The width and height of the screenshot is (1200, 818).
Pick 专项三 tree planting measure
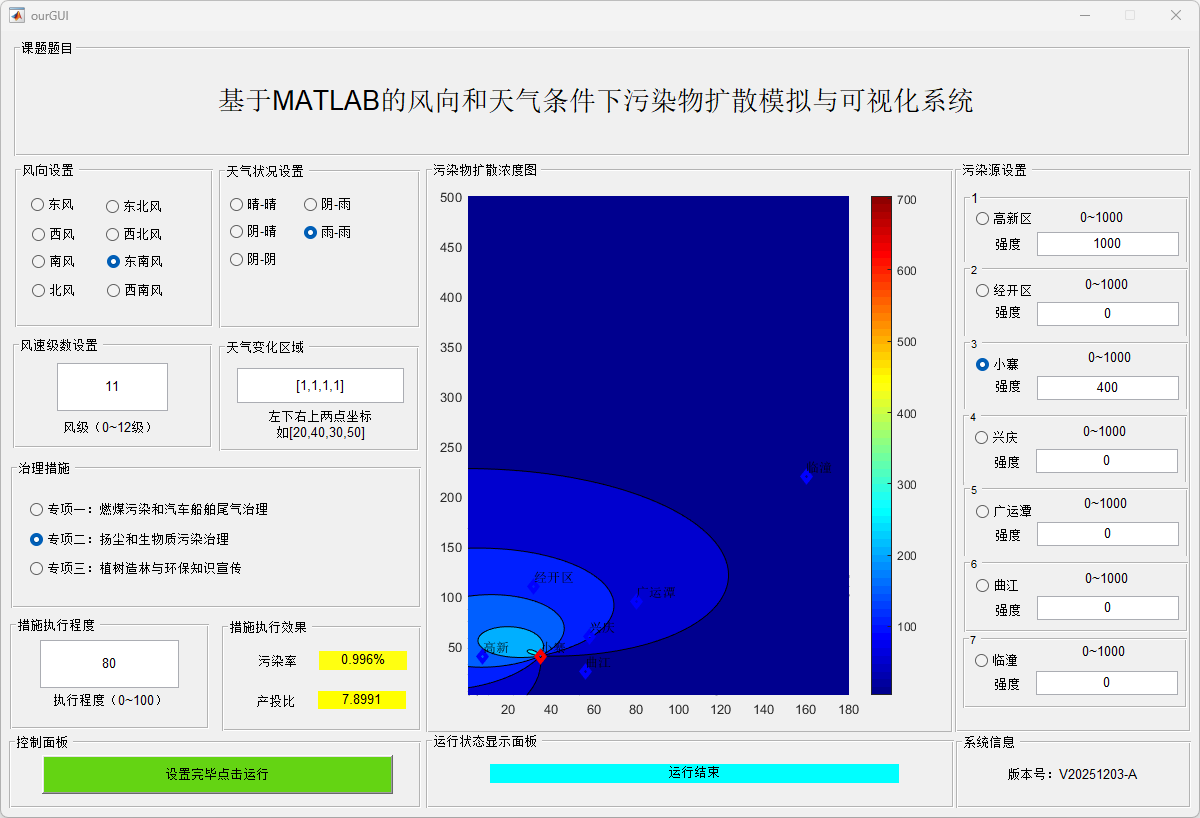click(37, 568)
